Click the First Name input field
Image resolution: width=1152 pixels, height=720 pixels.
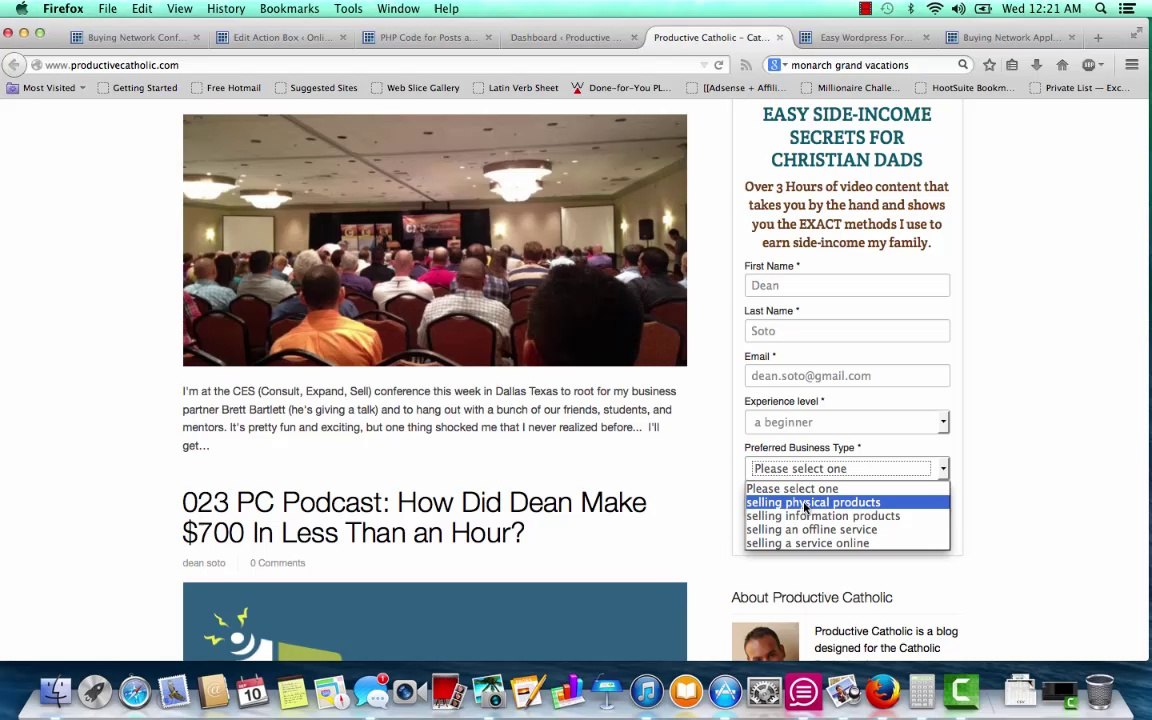[846, 285]
